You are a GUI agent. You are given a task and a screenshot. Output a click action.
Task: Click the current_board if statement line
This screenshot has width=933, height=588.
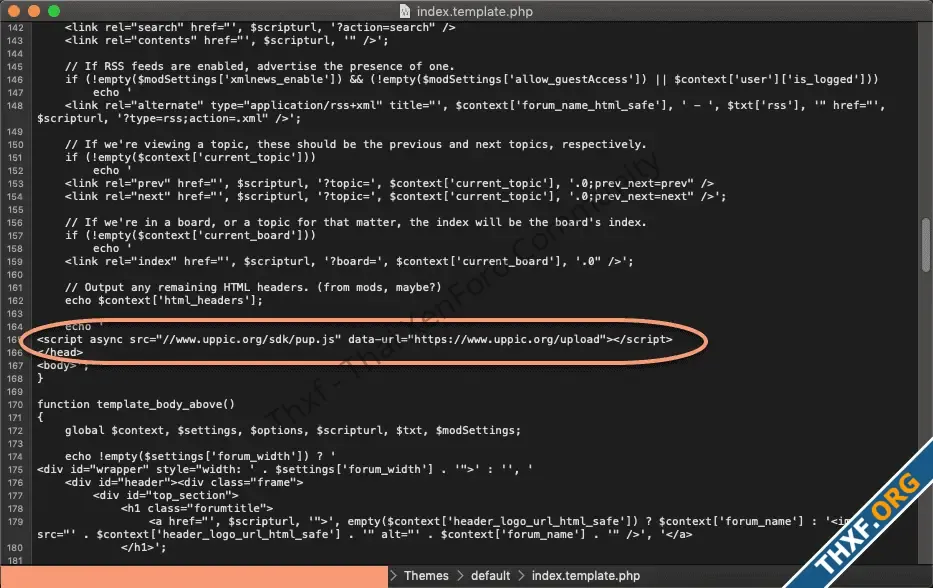[190, 235]
